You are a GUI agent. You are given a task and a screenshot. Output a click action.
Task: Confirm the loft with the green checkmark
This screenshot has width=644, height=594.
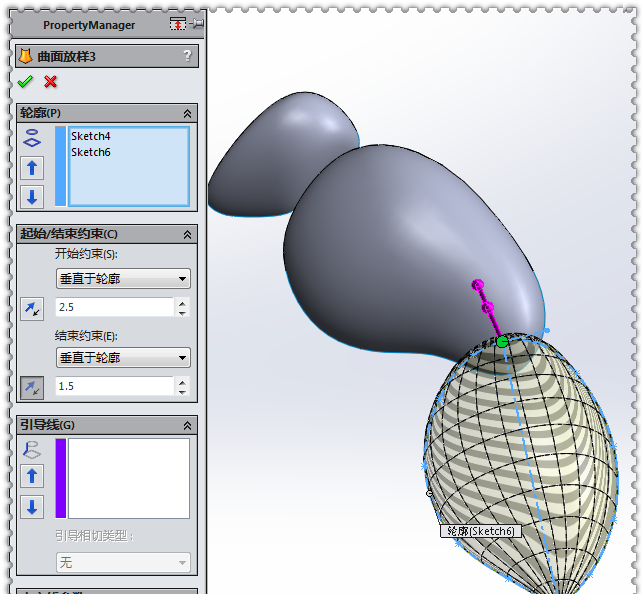(25, 82)
